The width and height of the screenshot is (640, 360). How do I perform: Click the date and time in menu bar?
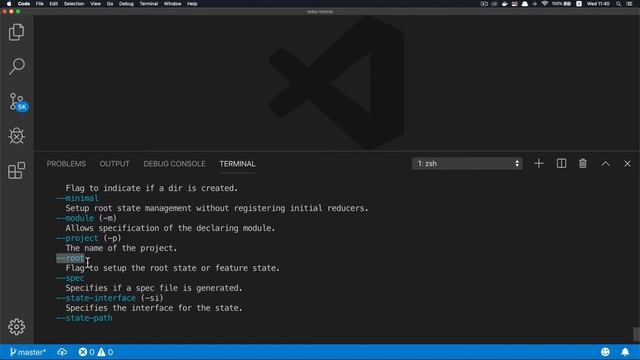click(x=598, y=4)
